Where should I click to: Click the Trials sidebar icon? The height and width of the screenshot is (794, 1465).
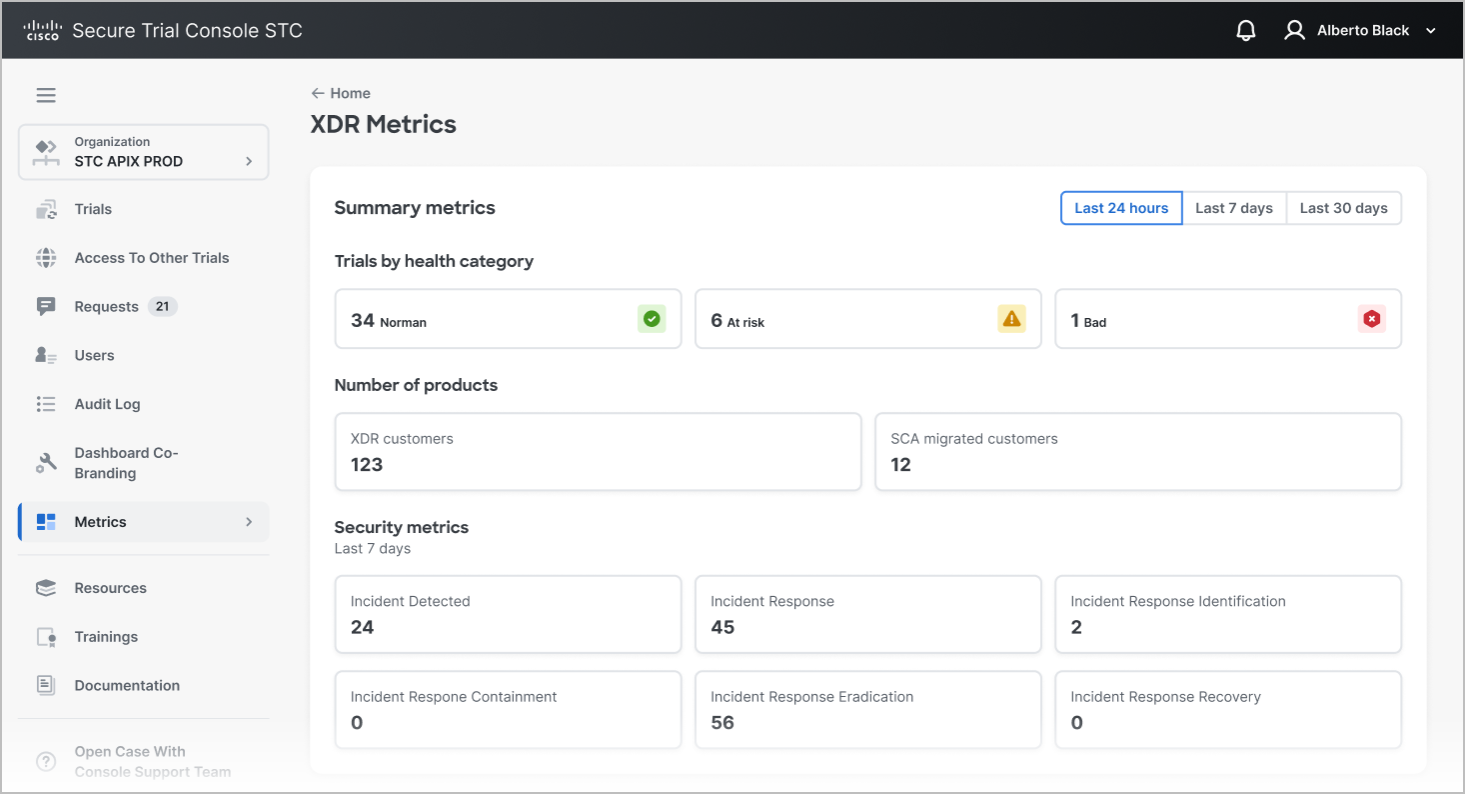click(x=46, y=209)
